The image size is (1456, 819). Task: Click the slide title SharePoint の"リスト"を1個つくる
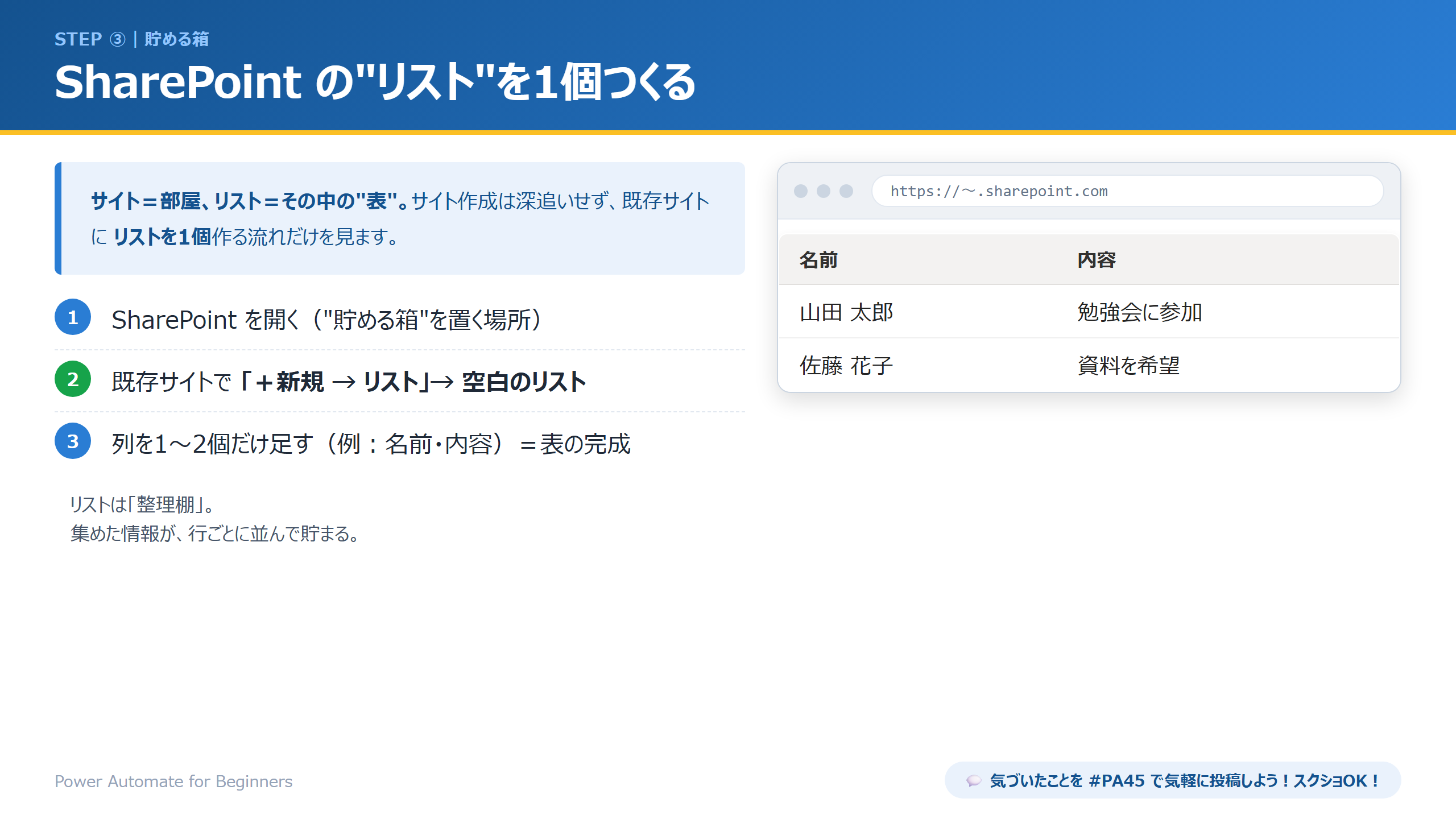point(375,82)
